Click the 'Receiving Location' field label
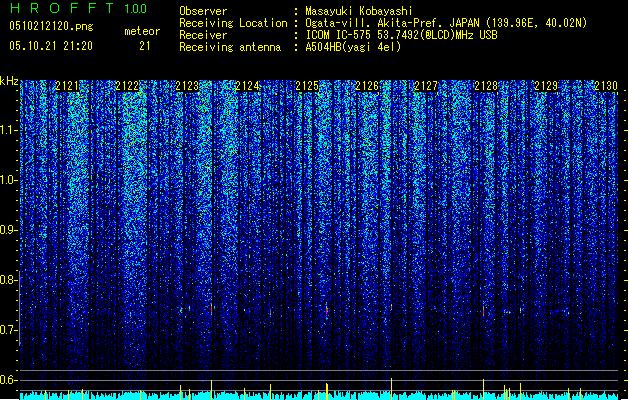Image resolution: width=629 pixels, height=400 pixels. 233,23
